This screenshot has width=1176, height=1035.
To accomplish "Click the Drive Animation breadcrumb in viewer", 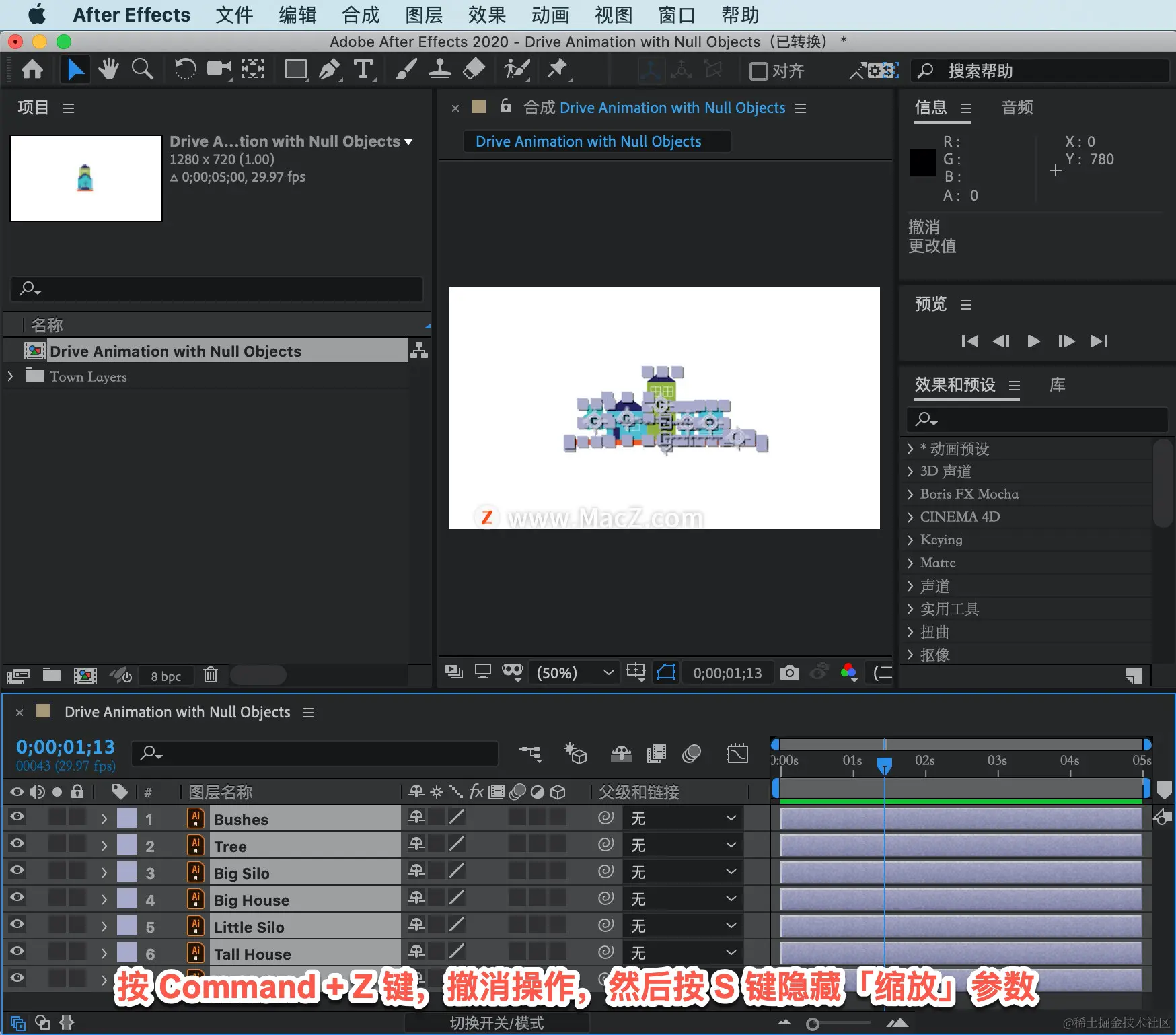I will tap(596, 141).
